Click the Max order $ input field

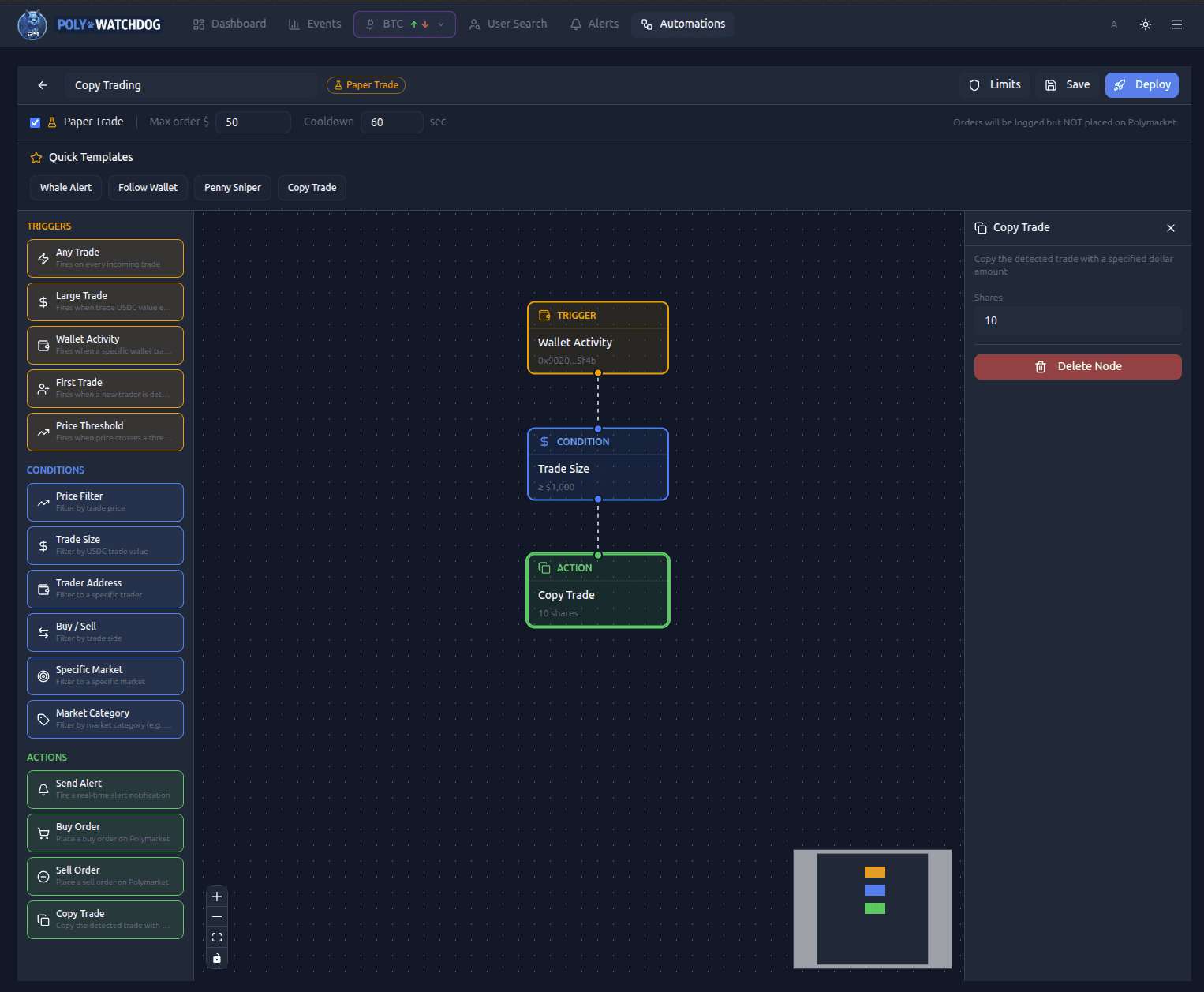253,122
